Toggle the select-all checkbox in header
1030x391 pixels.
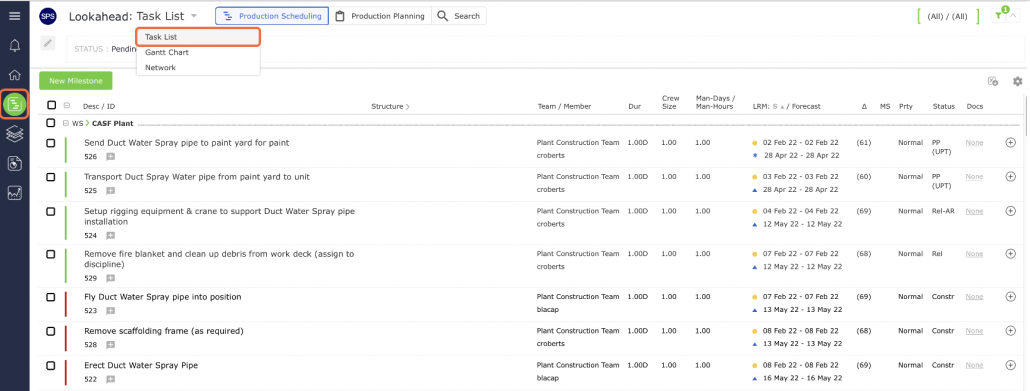pos(51,105)
